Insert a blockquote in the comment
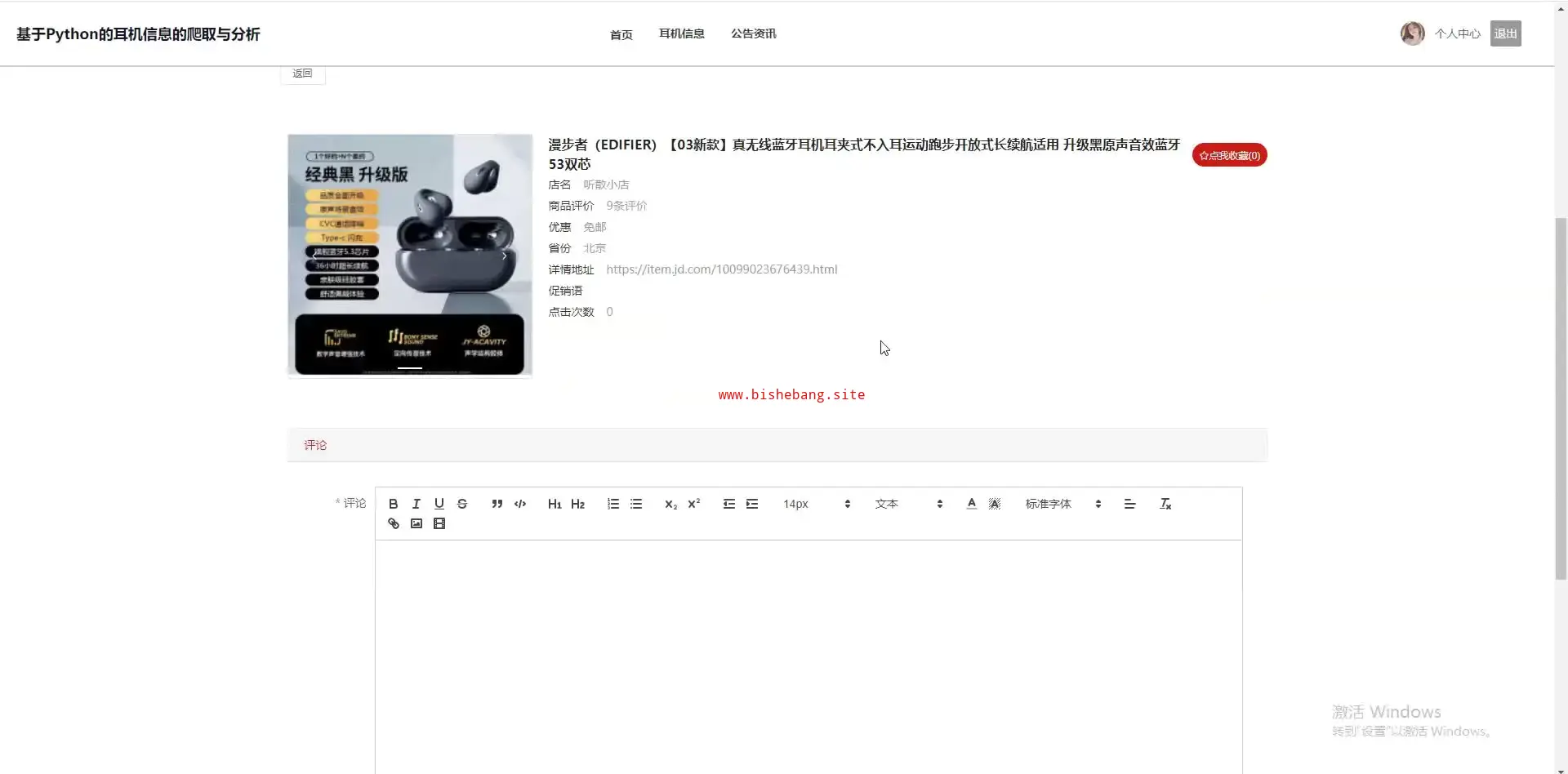This screenshot has width=1568, height=774. (497, 504)
